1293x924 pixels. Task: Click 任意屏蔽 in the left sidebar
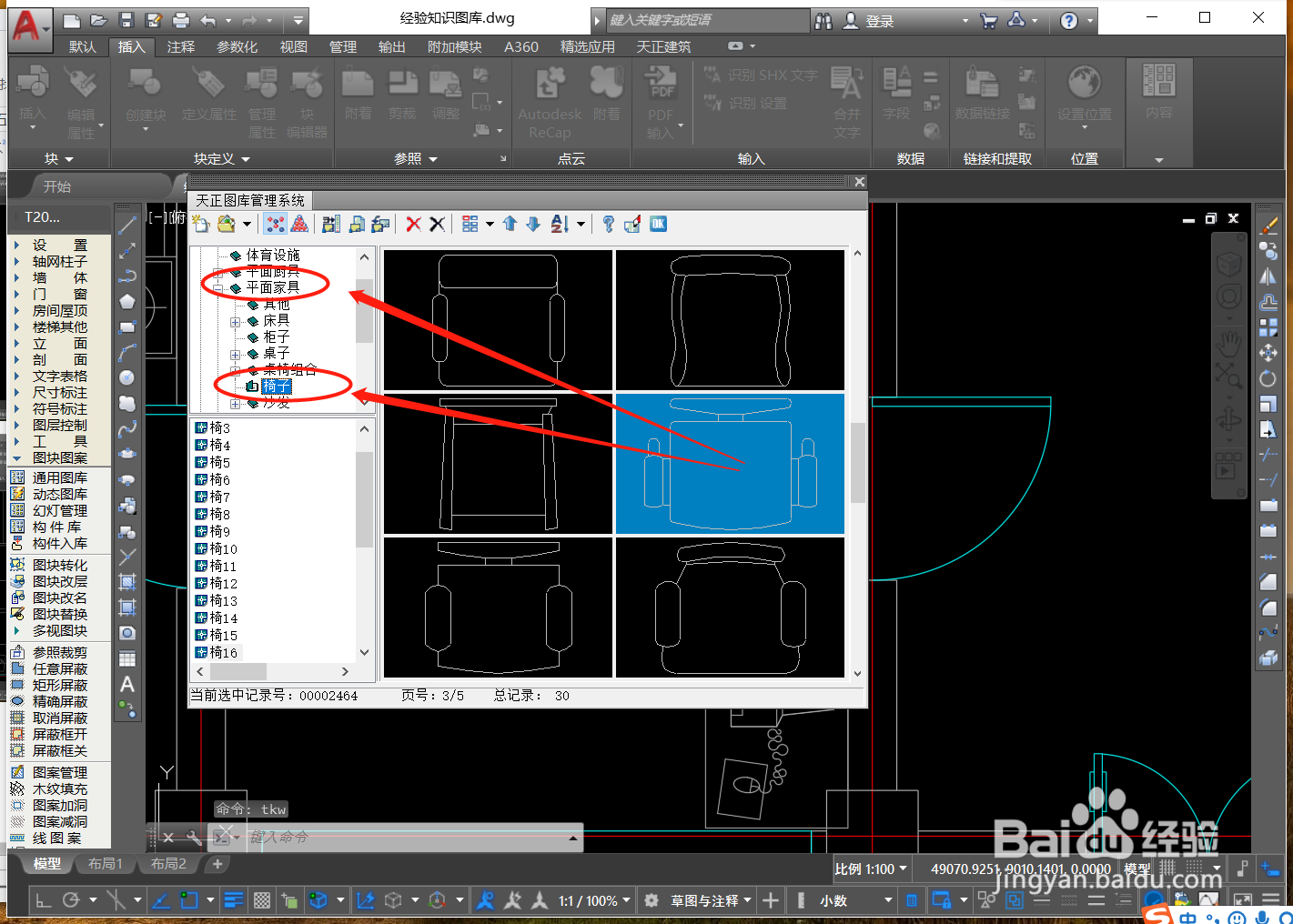point(60,669)
